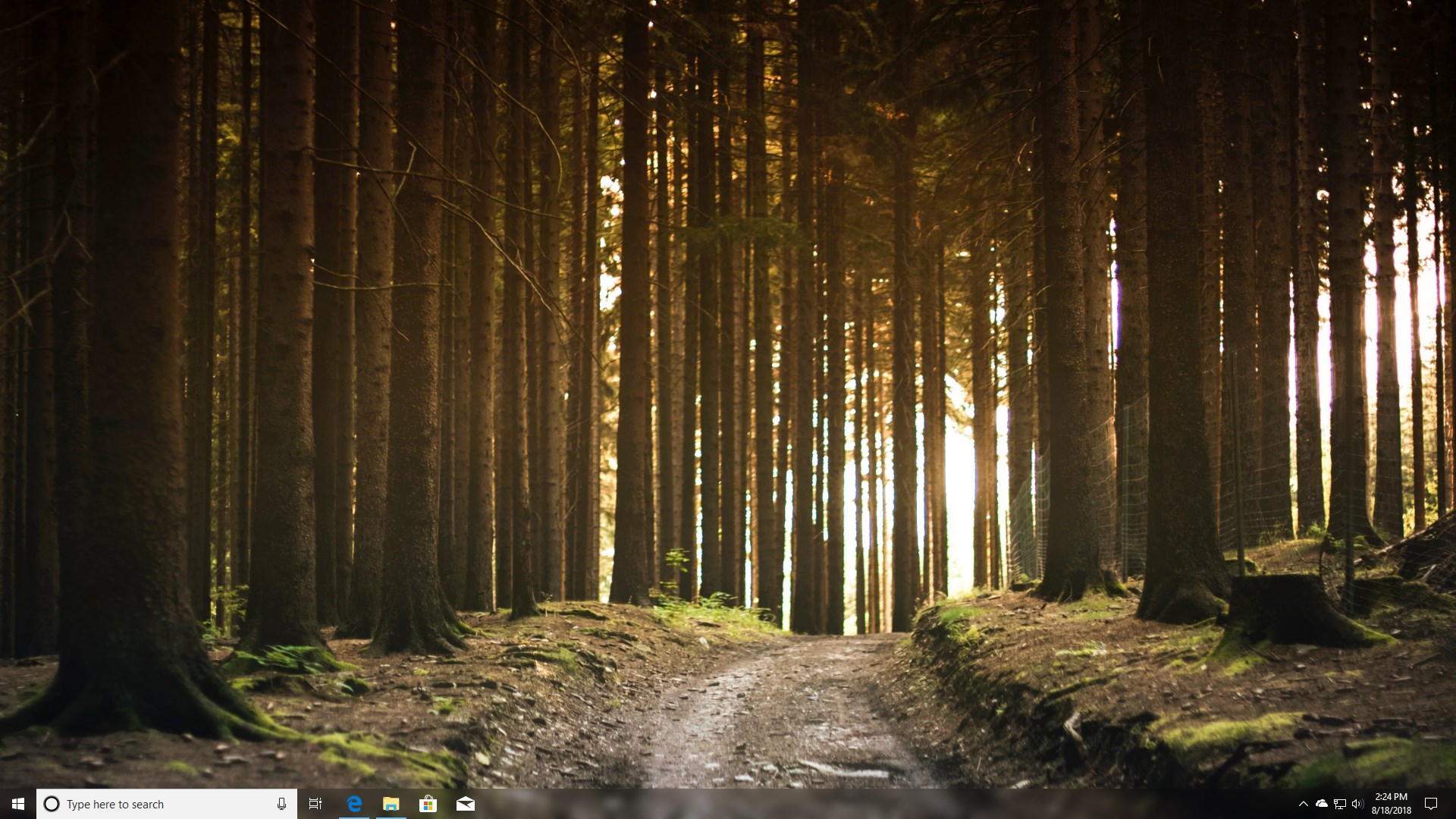Click the 2:24 PM time display
The image size is (1456, 819).
pos(1390,798)
